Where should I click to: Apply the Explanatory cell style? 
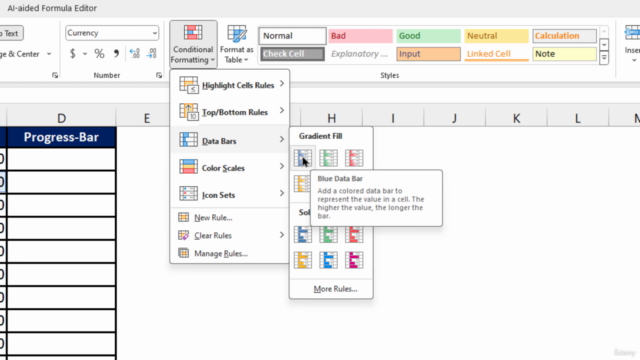pyautogui.click(x=360, y=54)
